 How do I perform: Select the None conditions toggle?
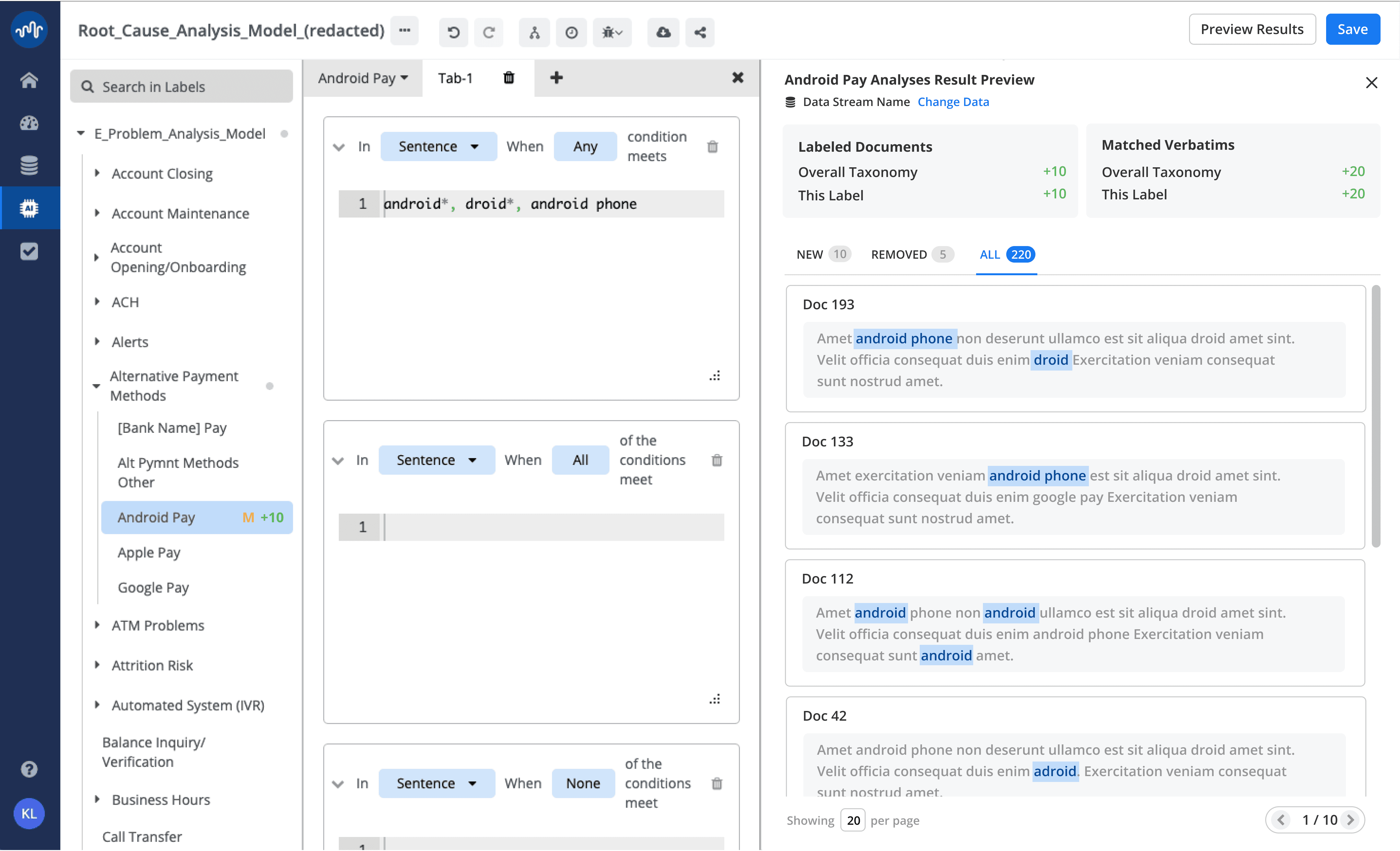pyautogui.click(x=583, y=783)
